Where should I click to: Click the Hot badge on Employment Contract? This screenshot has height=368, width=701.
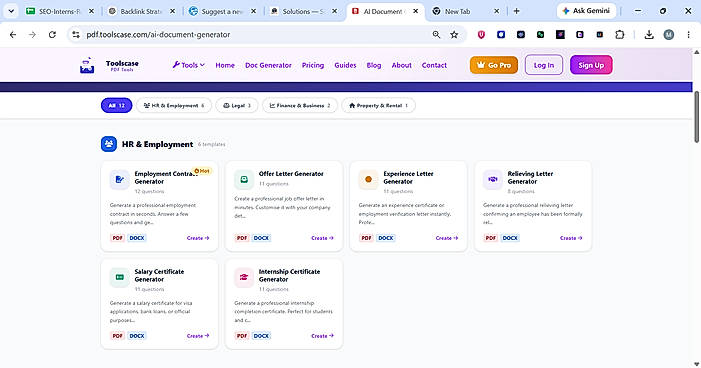tap(202, 171)
